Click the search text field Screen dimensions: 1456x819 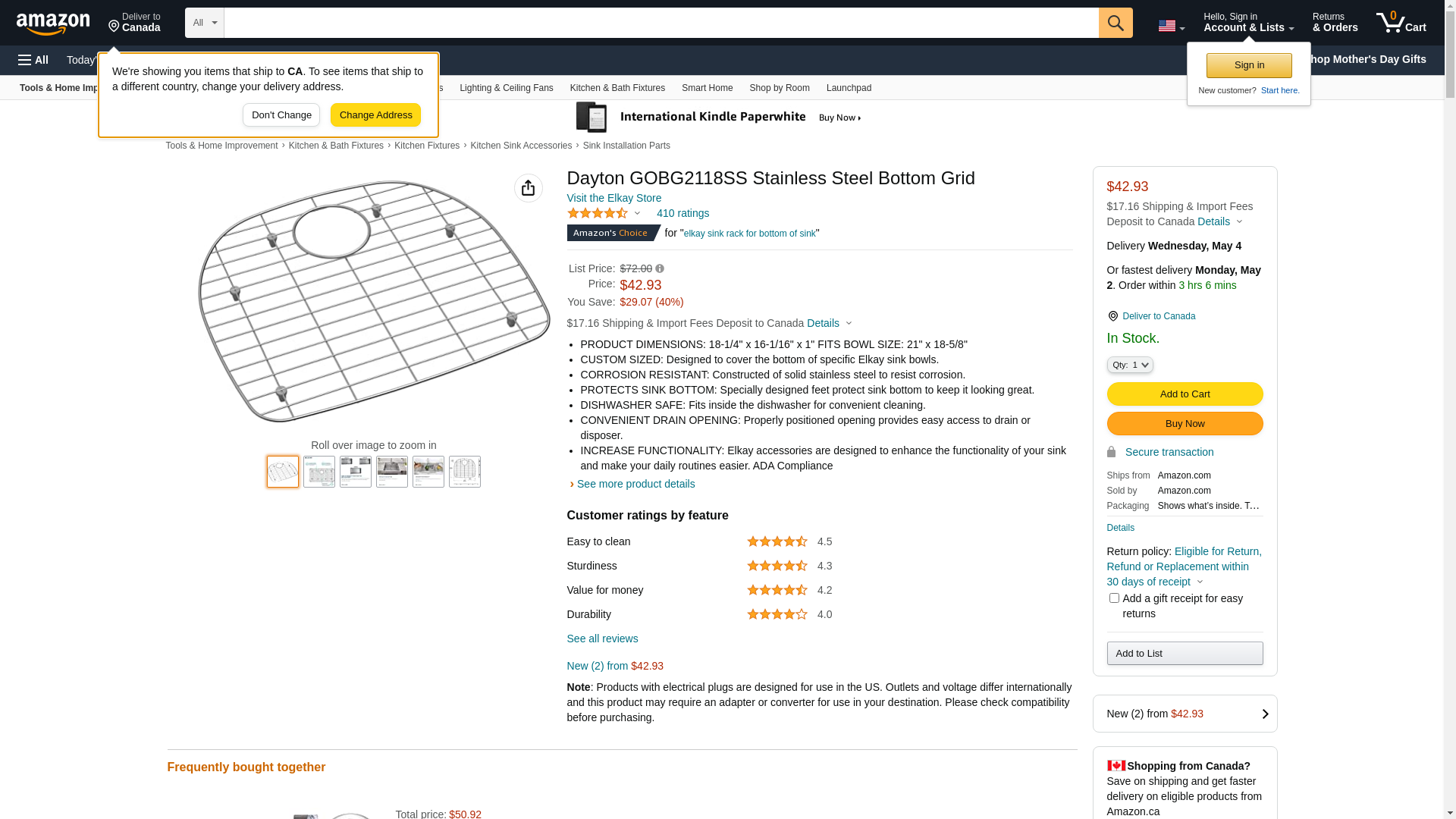pyautogui.click(x=661, y=23)
